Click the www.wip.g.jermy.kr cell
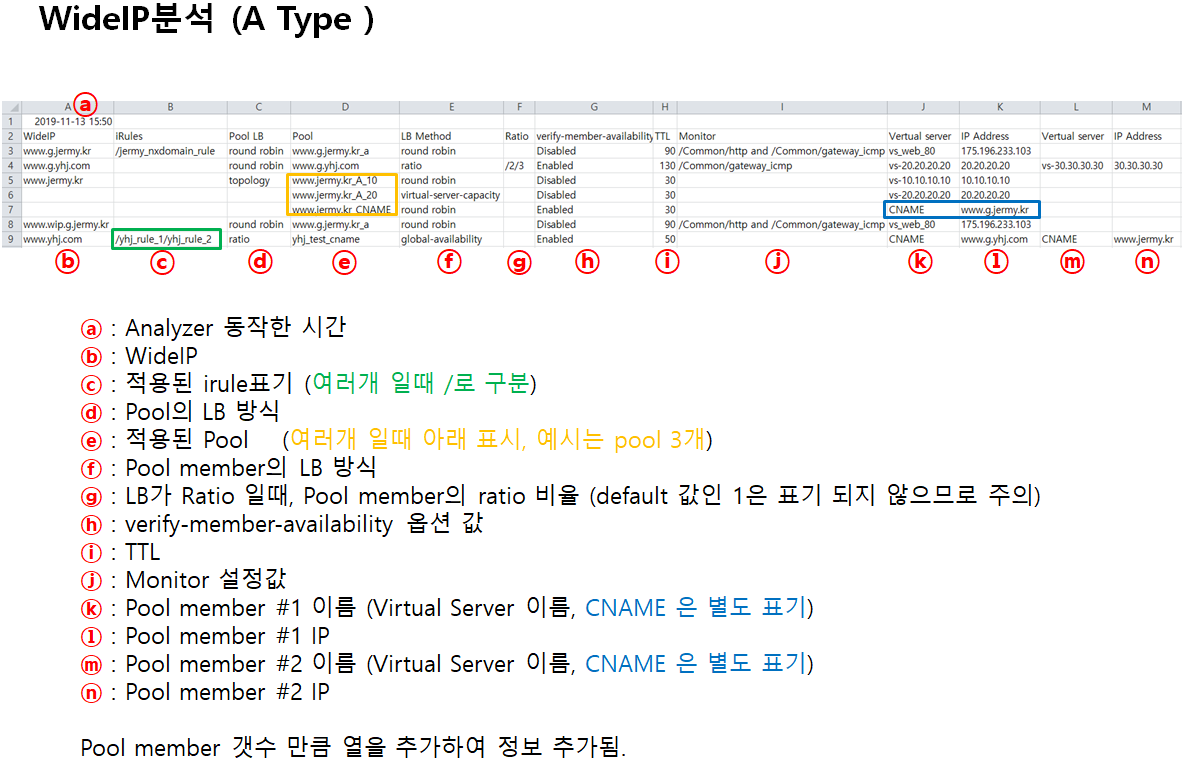Screen dimensions: 1186x766 pos(66,225)
